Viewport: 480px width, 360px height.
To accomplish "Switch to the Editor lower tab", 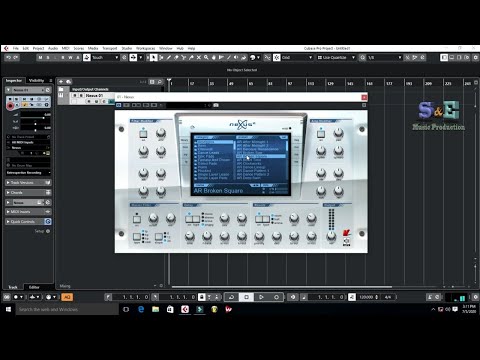I will 34,287.
